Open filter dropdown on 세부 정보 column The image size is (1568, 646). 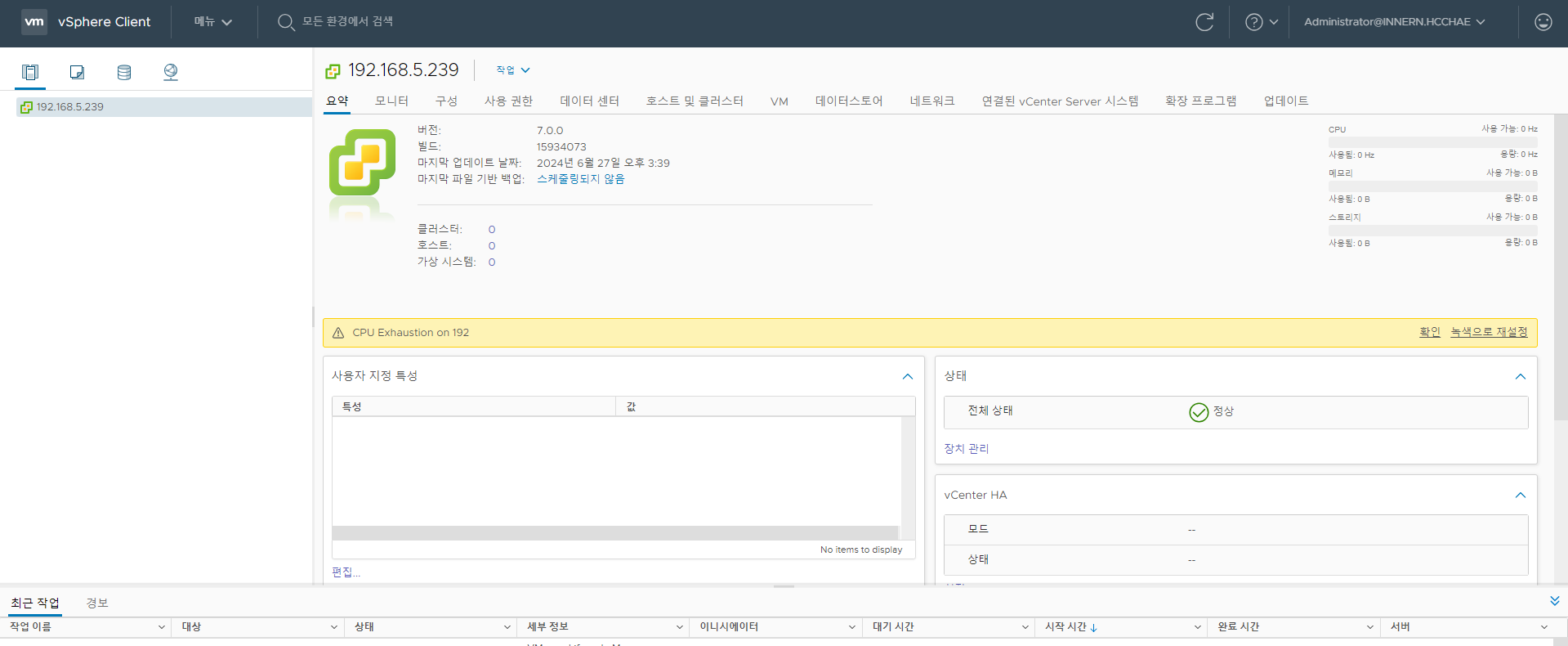pos(679,627)
